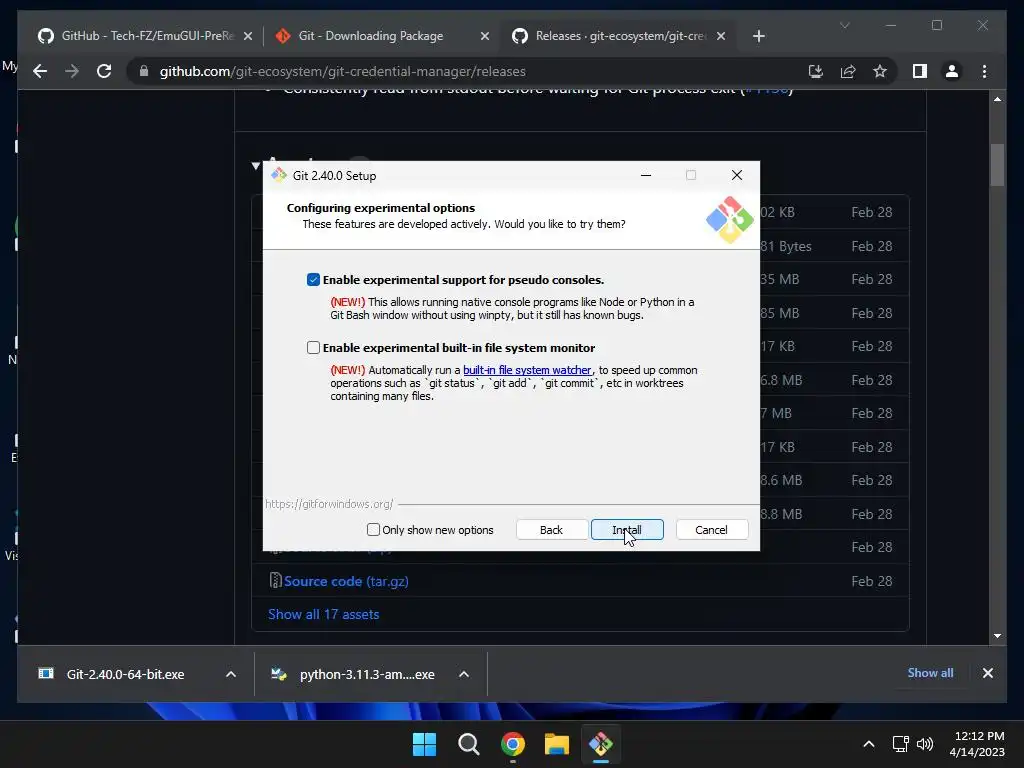
Task: Minimize the Git 2.40.0 Setup window
Action: point(646,175)
